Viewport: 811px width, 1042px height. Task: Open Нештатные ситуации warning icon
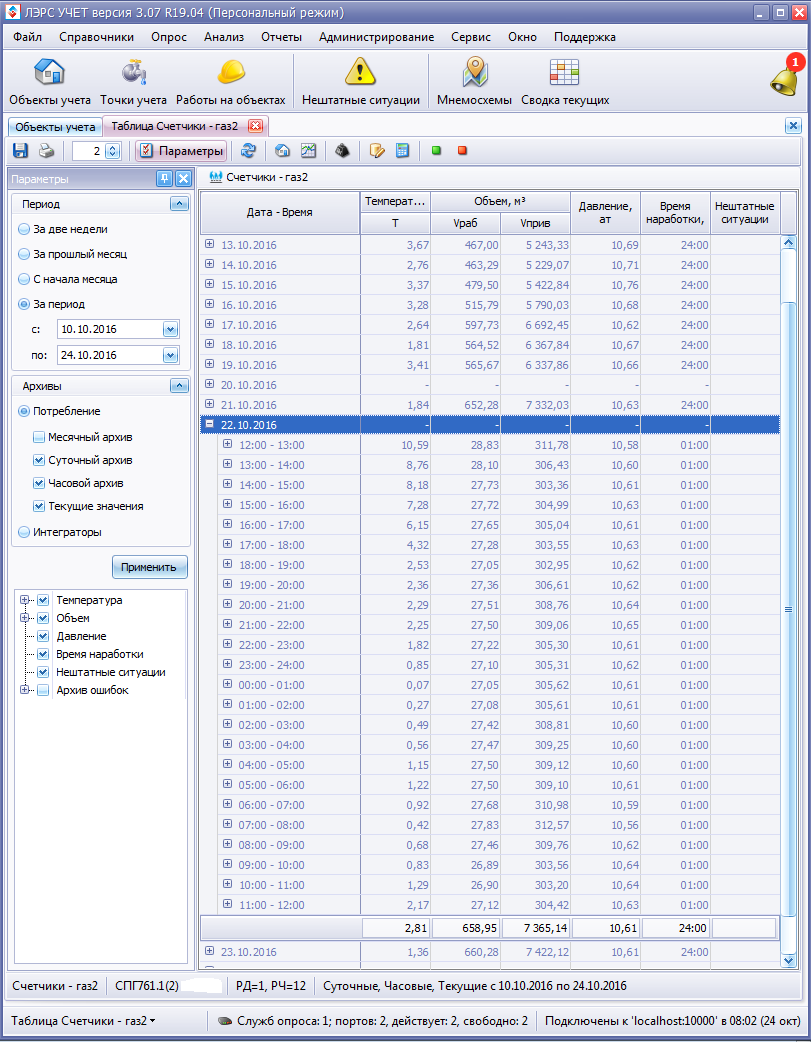[x=360, y=82]
